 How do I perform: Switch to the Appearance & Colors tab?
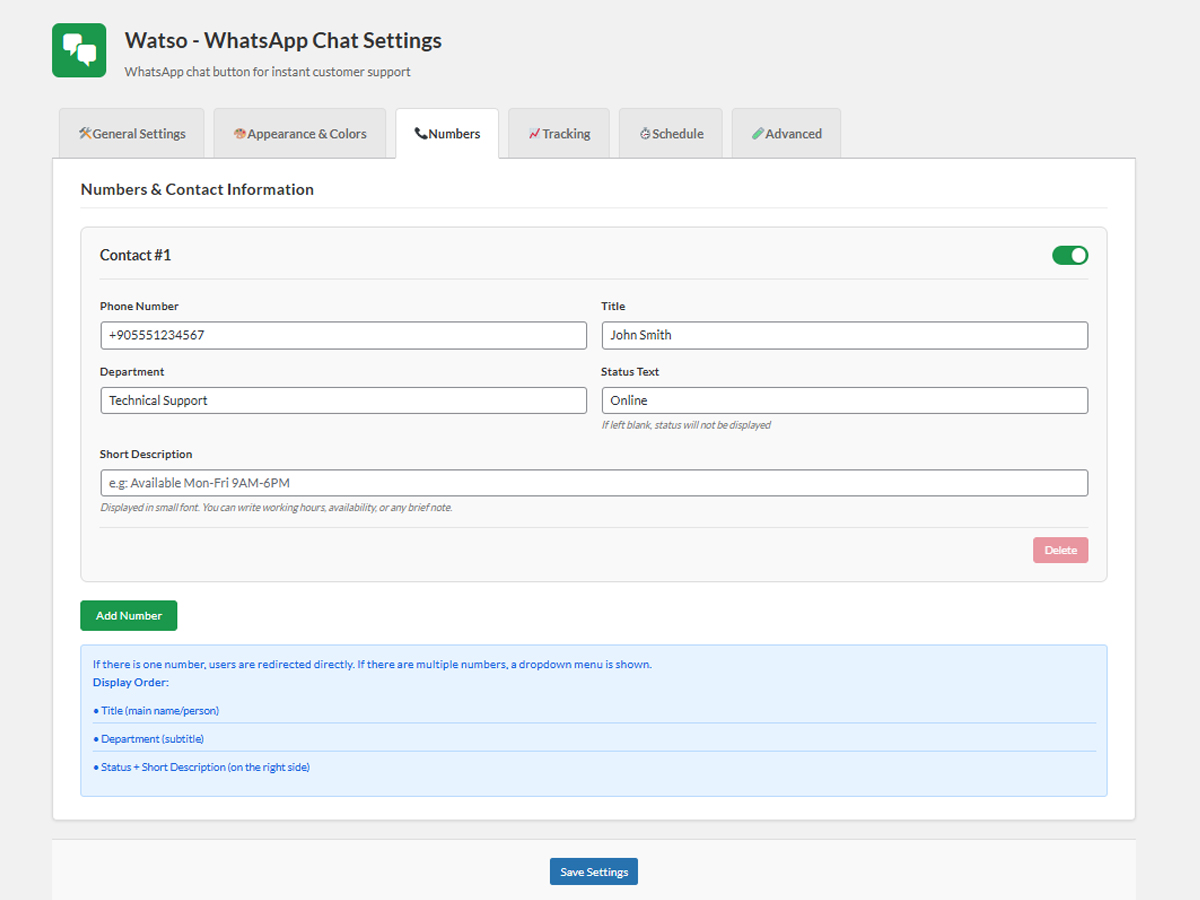[x=300, y=133]
